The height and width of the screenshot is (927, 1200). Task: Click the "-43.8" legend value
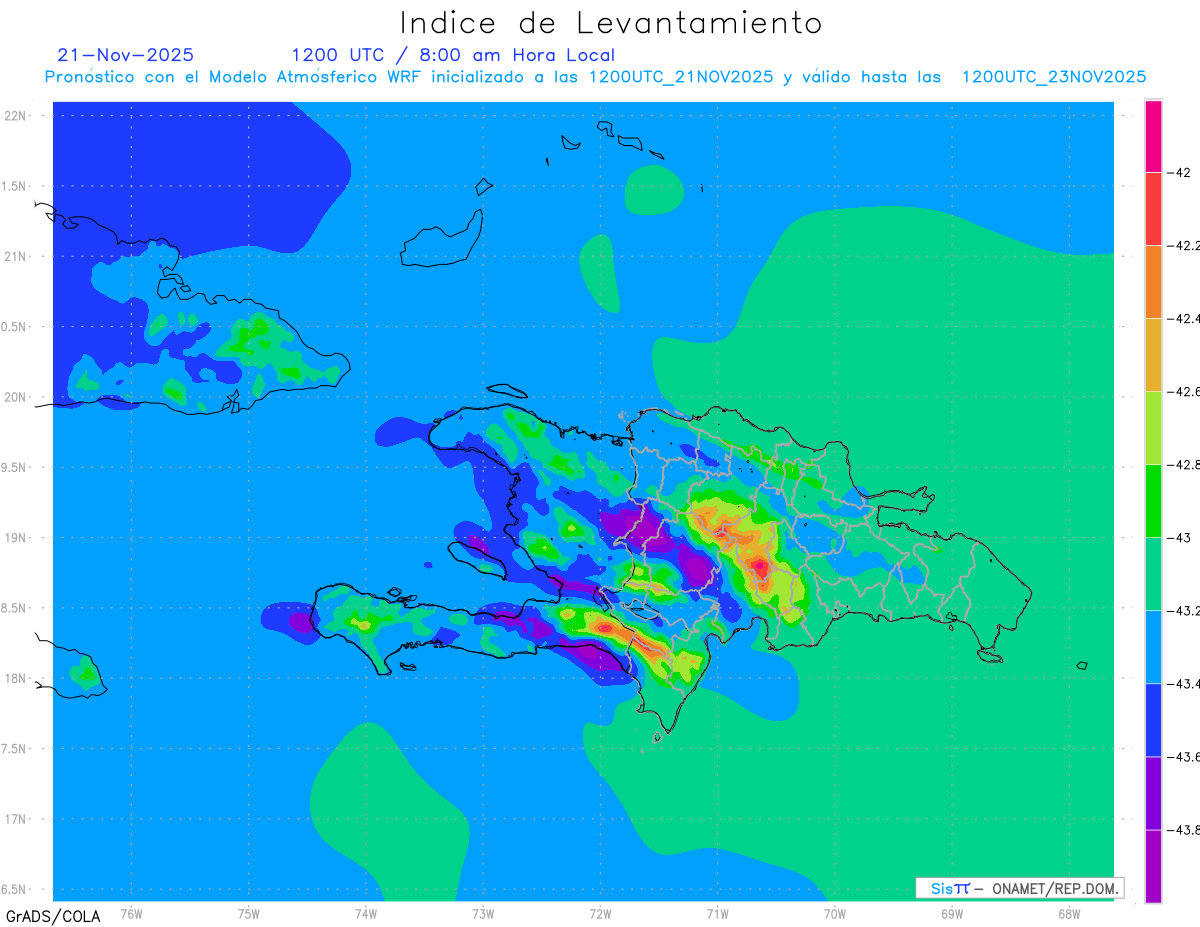[1184, 829]
